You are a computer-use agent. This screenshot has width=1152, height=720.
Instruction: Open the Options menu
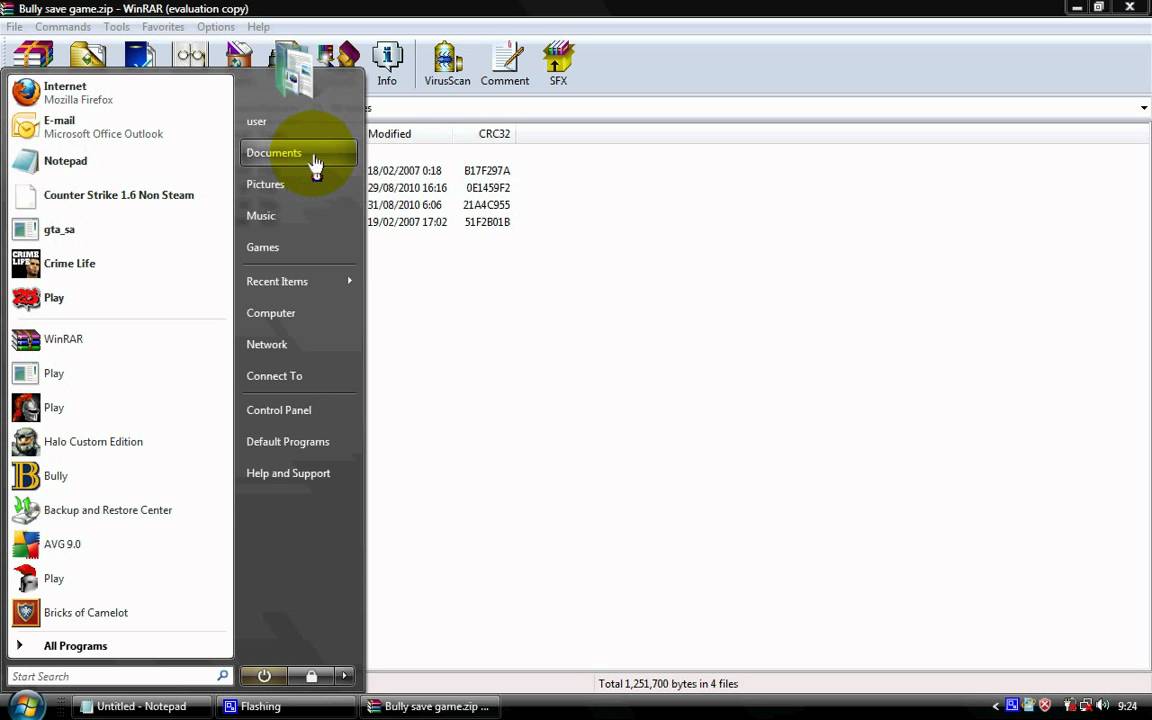(x=215, y=26)
